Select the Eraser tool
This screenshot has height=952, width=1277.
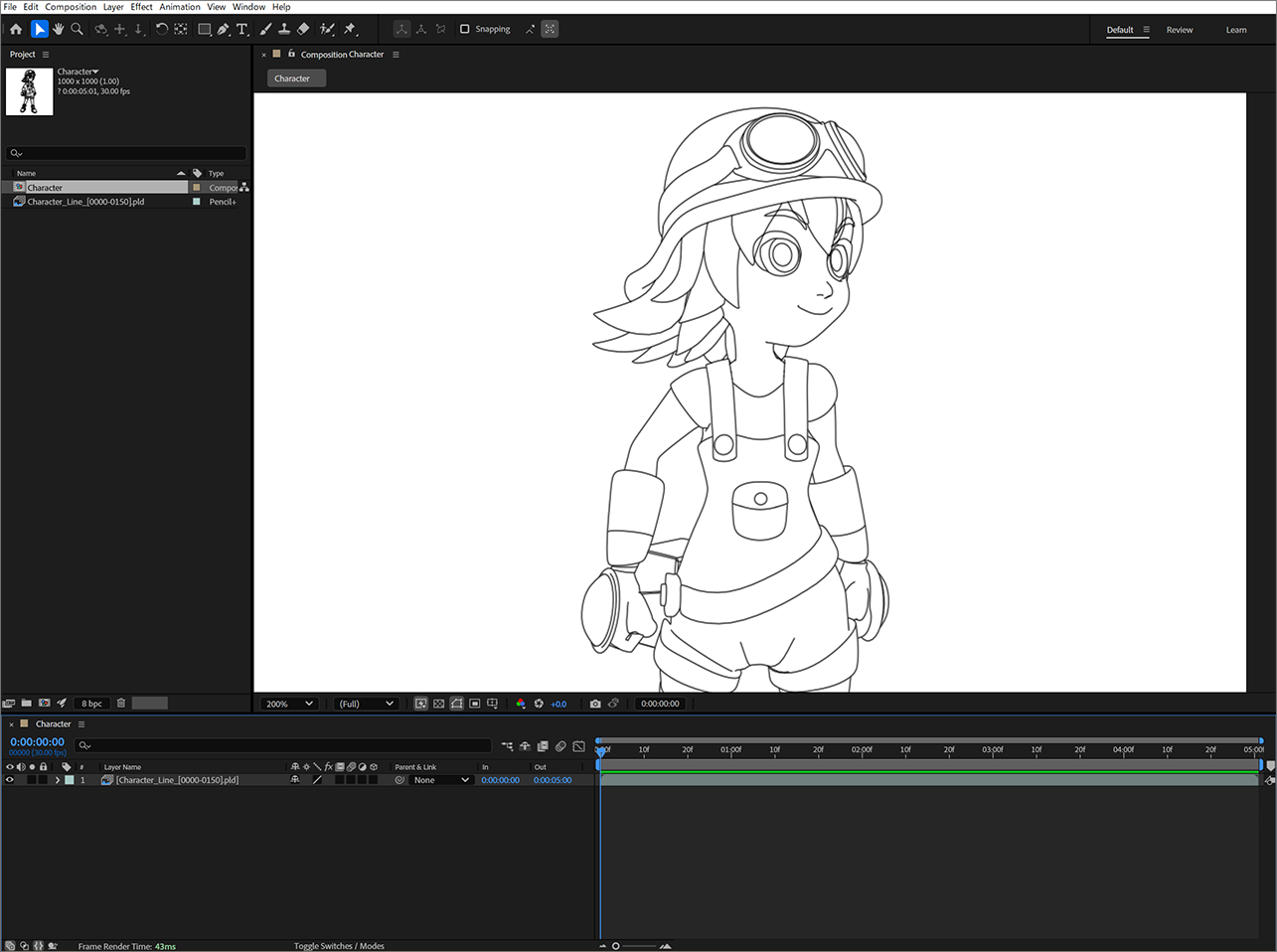point(303,30)
